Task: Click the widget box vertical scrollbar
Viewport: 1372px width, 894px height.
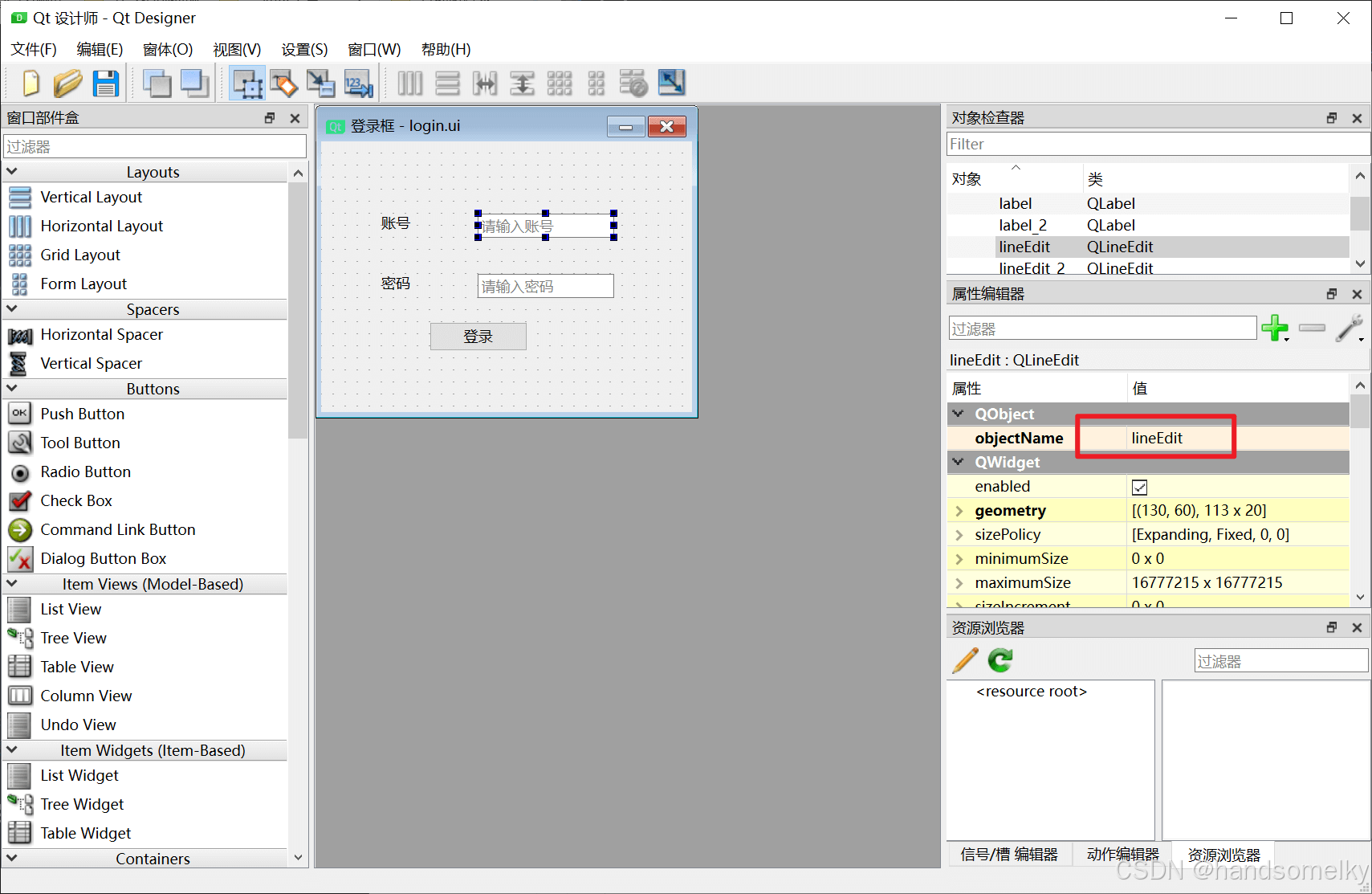Action: click(298, 312)
